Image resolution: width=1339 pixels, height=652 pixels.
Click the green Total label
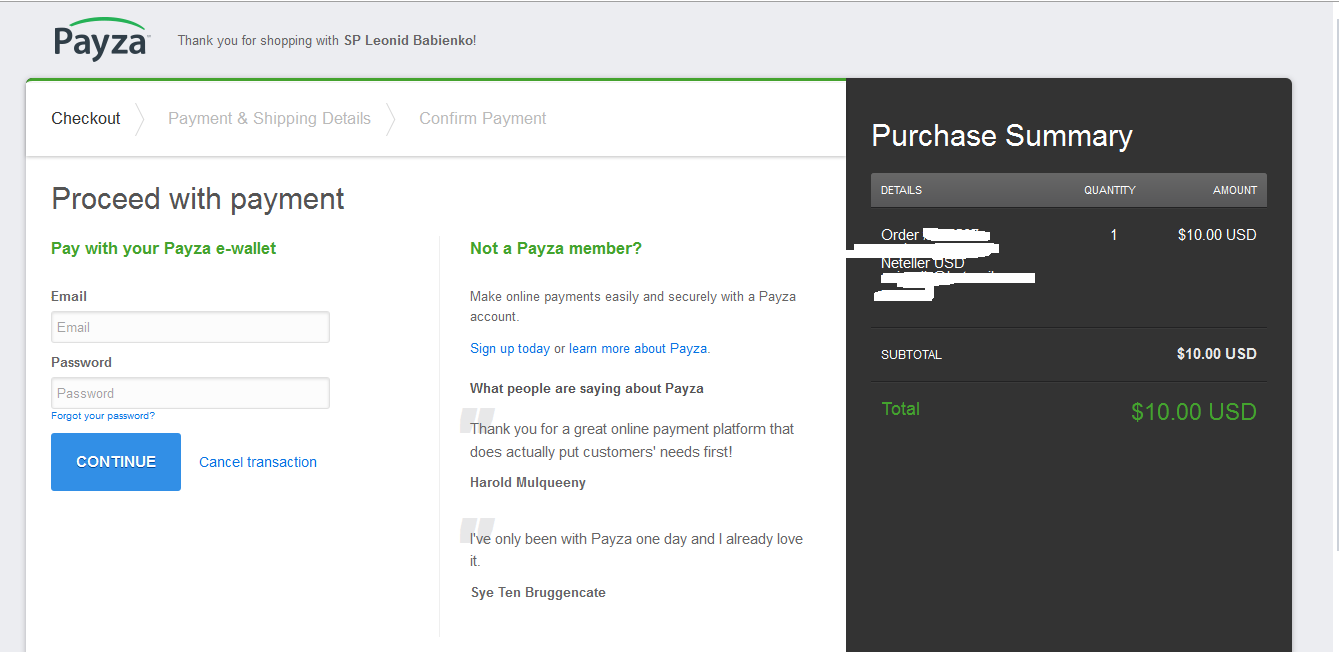901,409
